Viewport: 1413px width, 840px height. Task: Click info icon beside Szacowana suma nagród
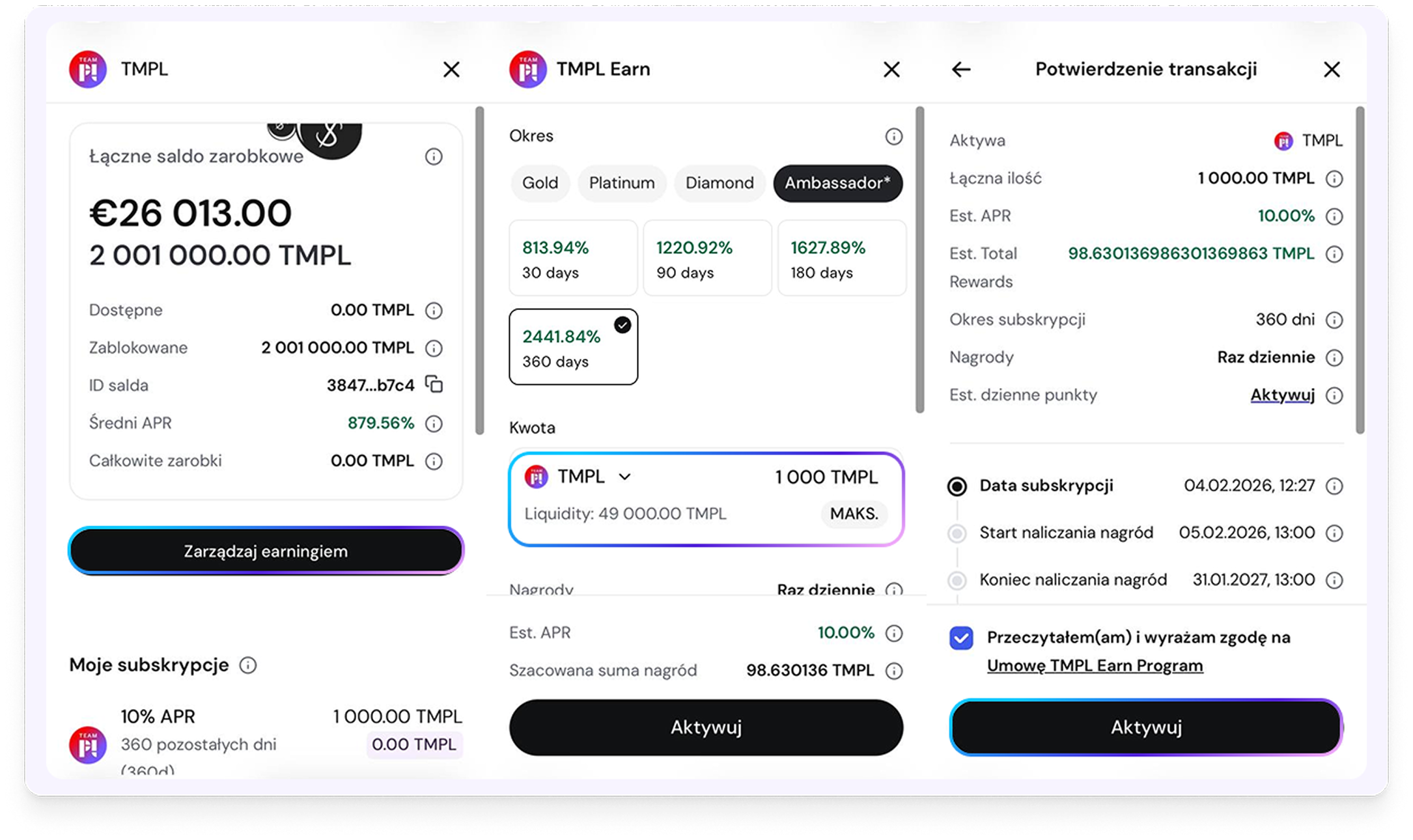pos(894,671)
